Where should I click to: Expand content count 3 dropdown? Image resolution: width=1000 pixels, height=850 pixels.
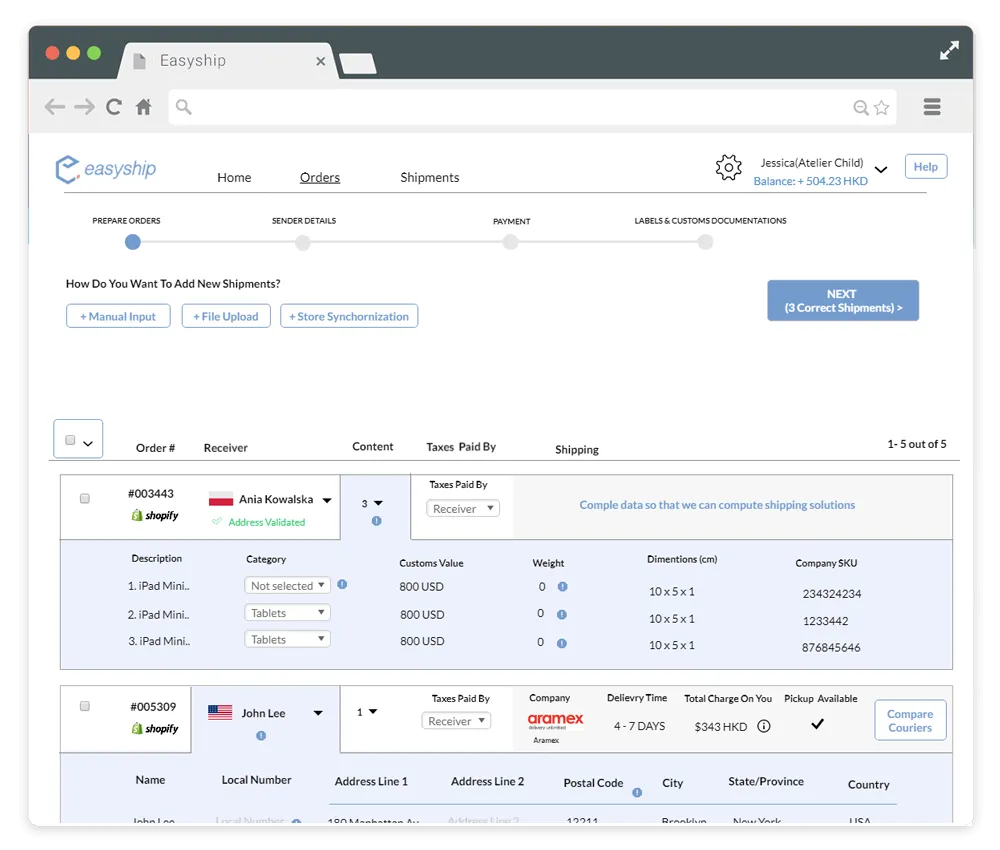point(378,503)
